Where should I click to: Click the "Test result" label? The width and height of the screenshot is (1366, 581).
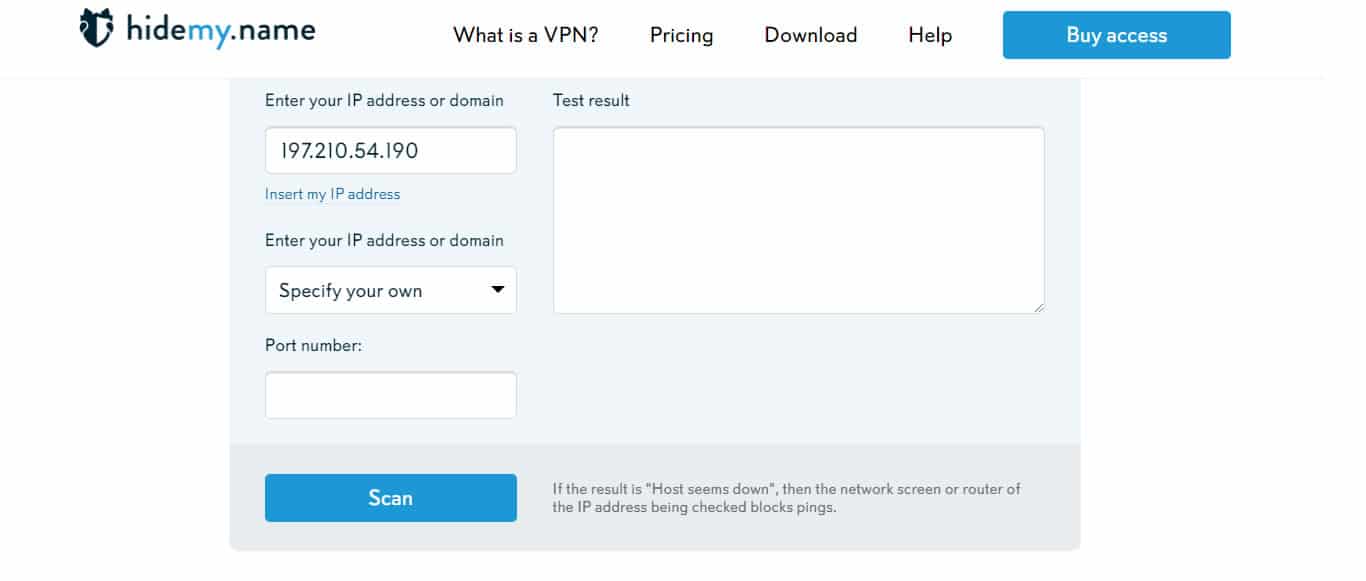pos(591,100)
